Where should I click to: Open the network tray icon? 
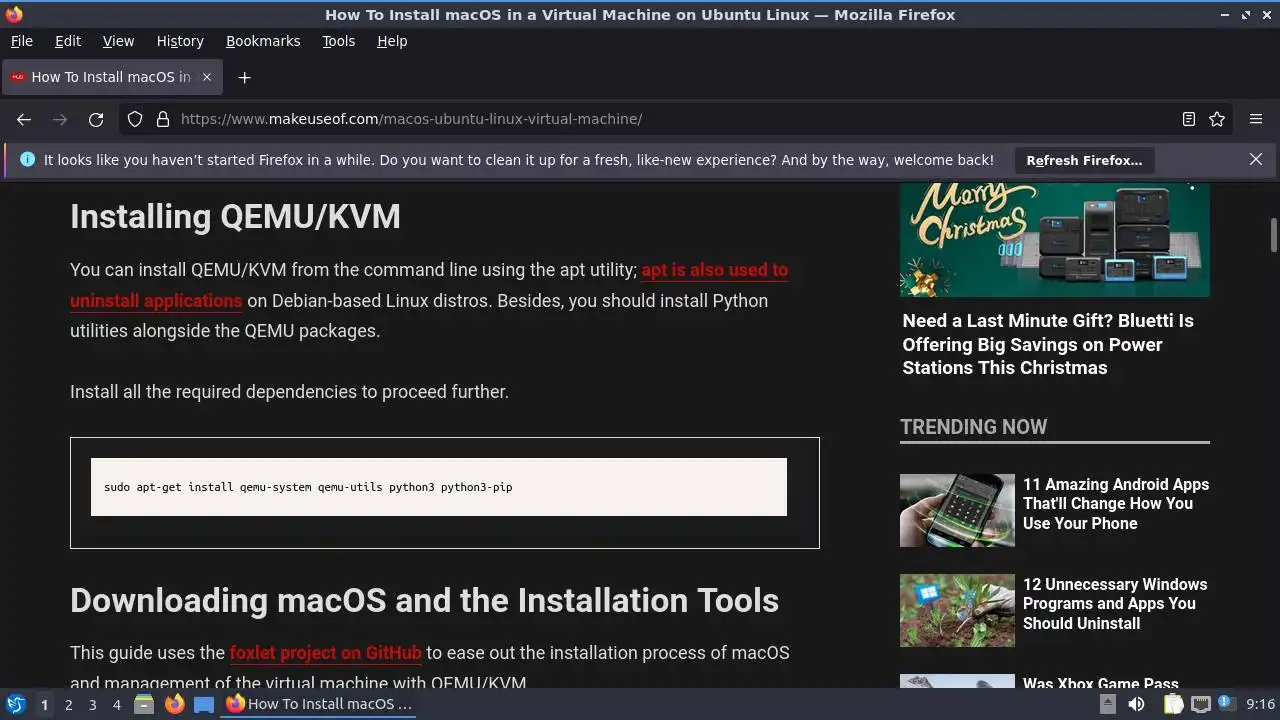(x=1201, y=704)
